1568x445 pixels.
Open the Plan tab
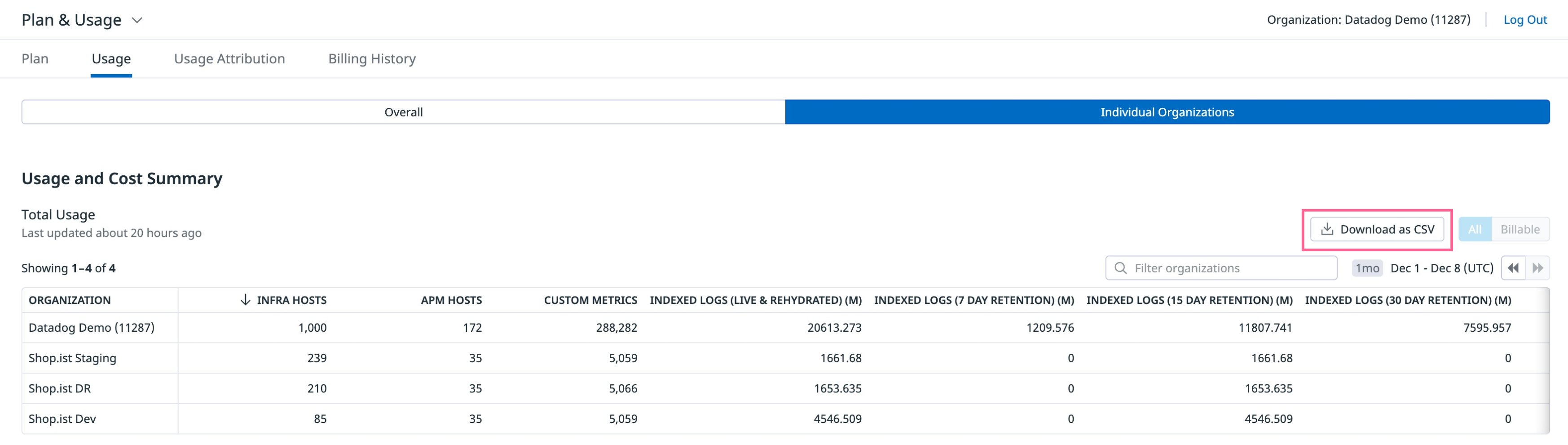pyautogui.click(x=35, y=58)
